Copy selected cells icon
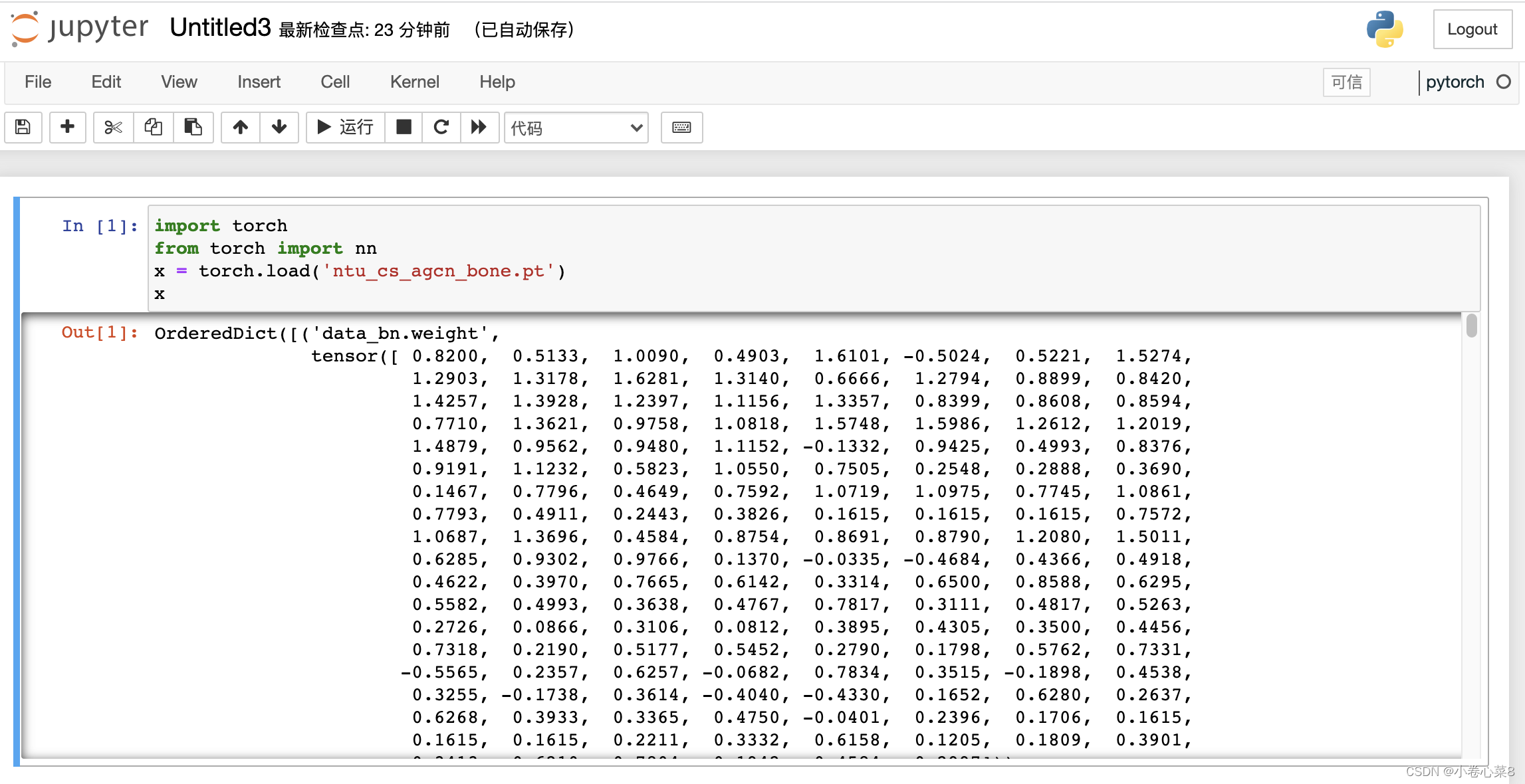 click(154, 127)
